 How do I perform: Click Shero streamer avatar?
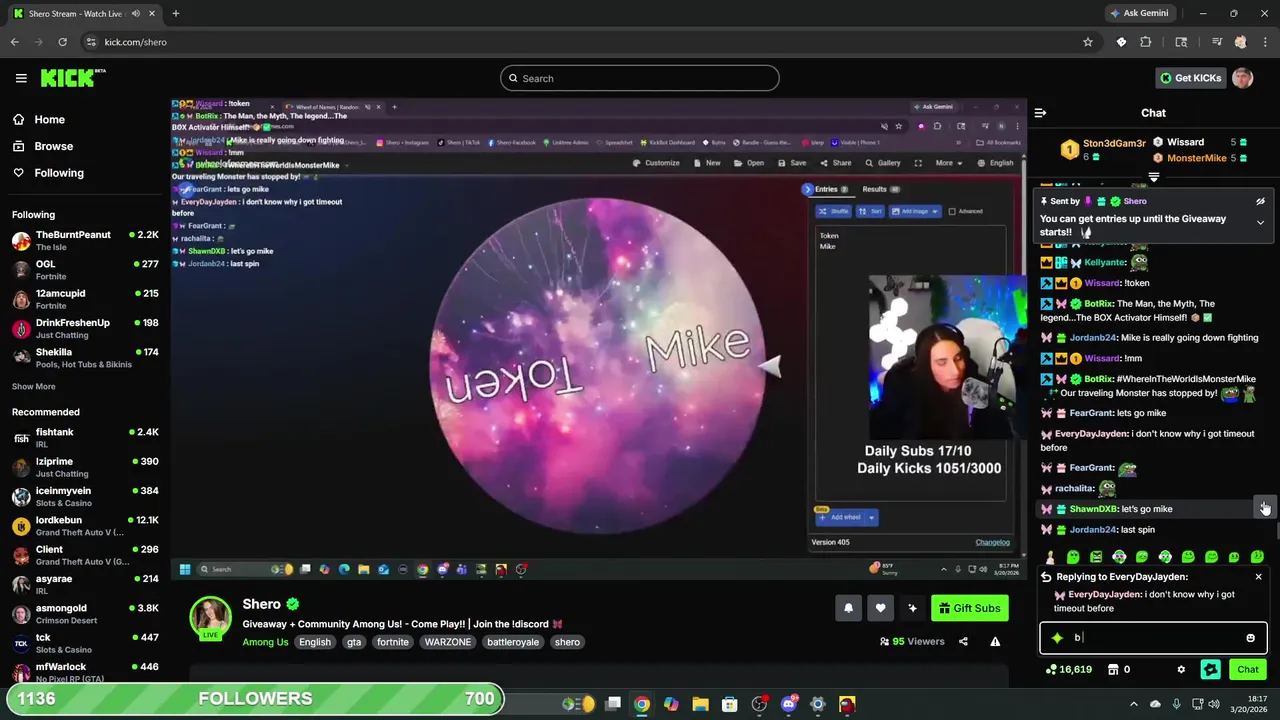coord(211,618)
